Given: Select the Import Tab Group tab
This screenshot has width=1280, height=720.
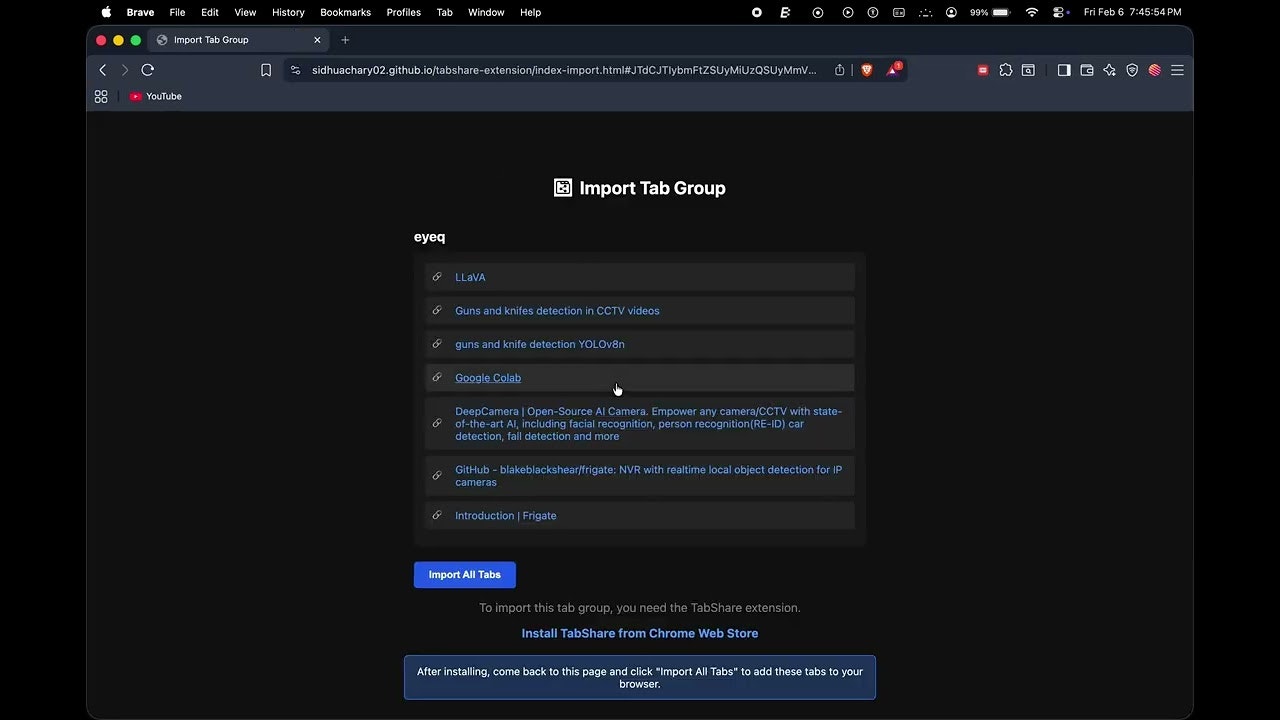Looking at the screenshot, I should pyautogui.click(x=211, y=40).
